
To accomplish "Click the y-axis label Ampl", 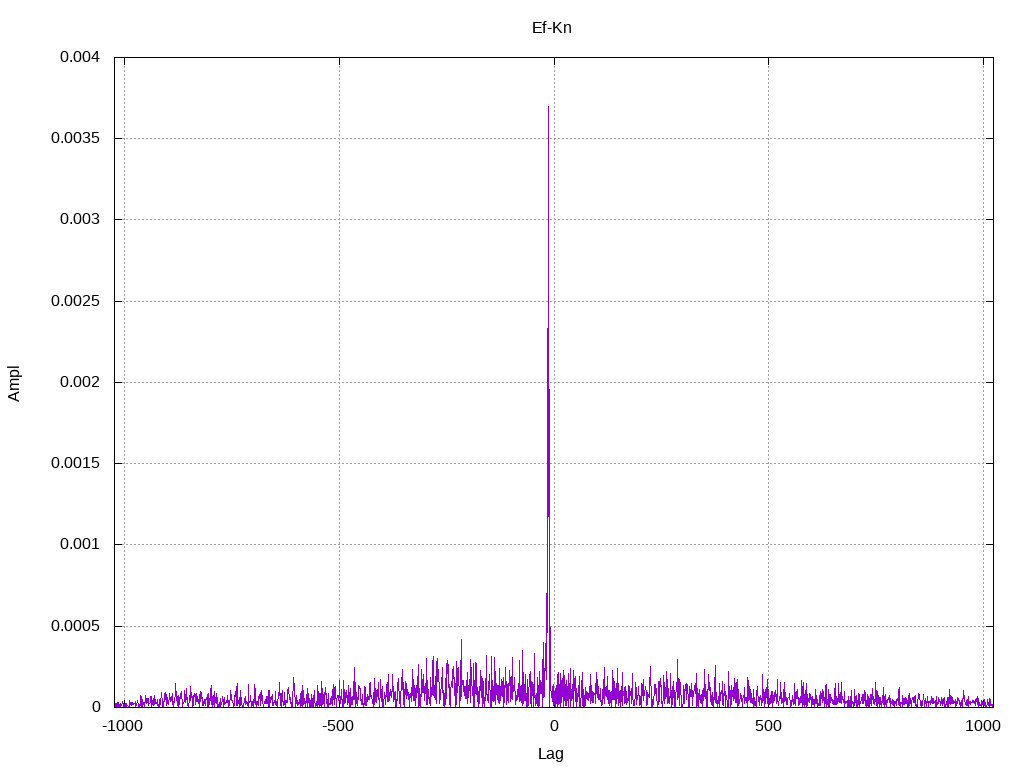I will (x=14, y=383).
